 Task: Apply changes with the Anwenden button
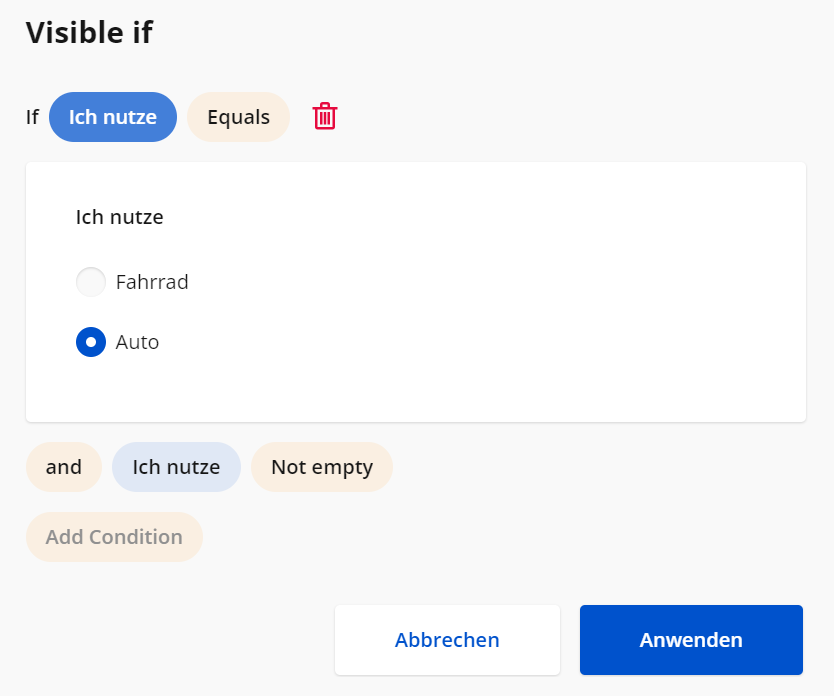click(x=691, y=640)
